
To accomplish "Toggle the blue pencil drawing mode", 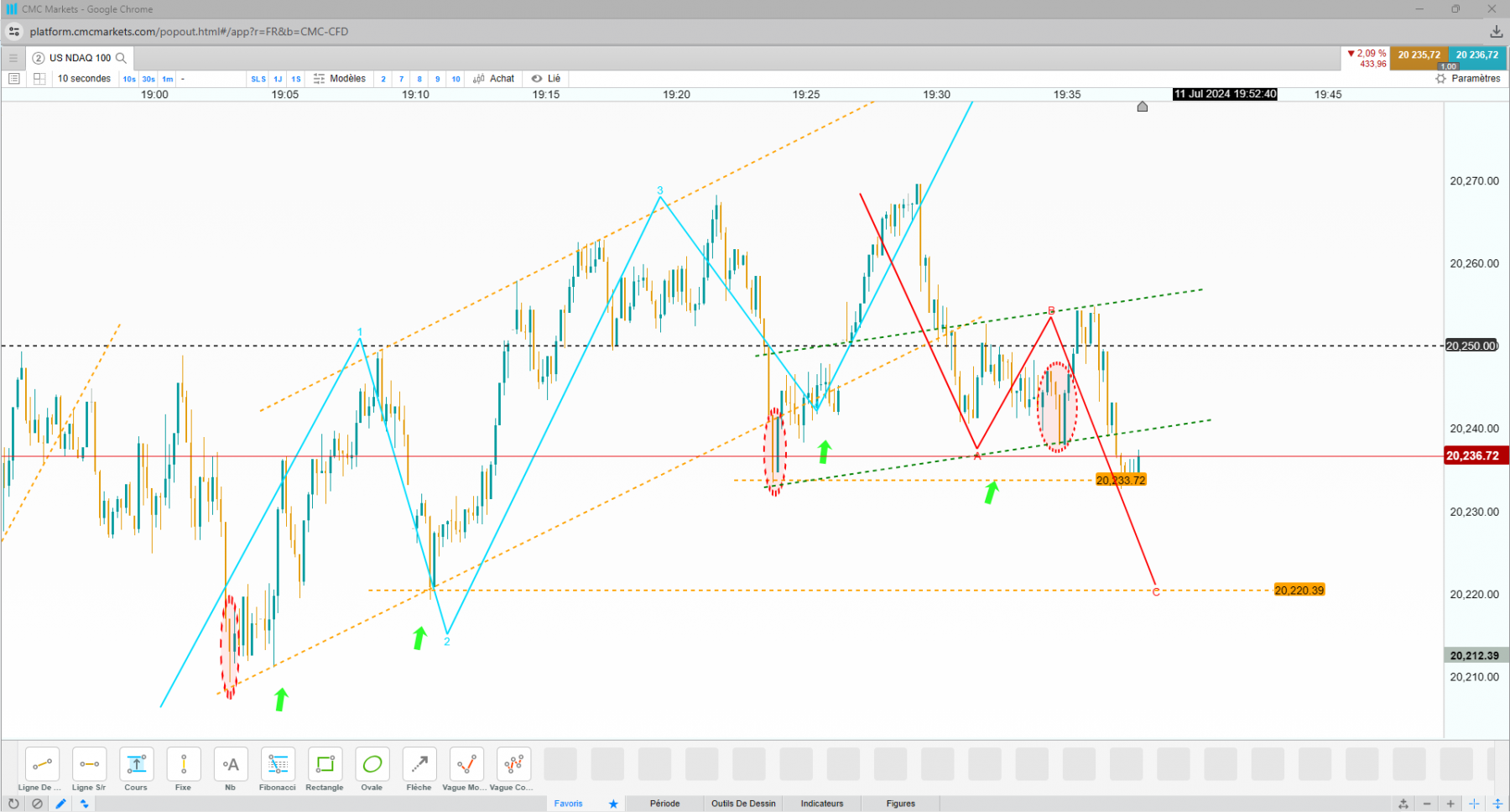I will coord(60,804).
